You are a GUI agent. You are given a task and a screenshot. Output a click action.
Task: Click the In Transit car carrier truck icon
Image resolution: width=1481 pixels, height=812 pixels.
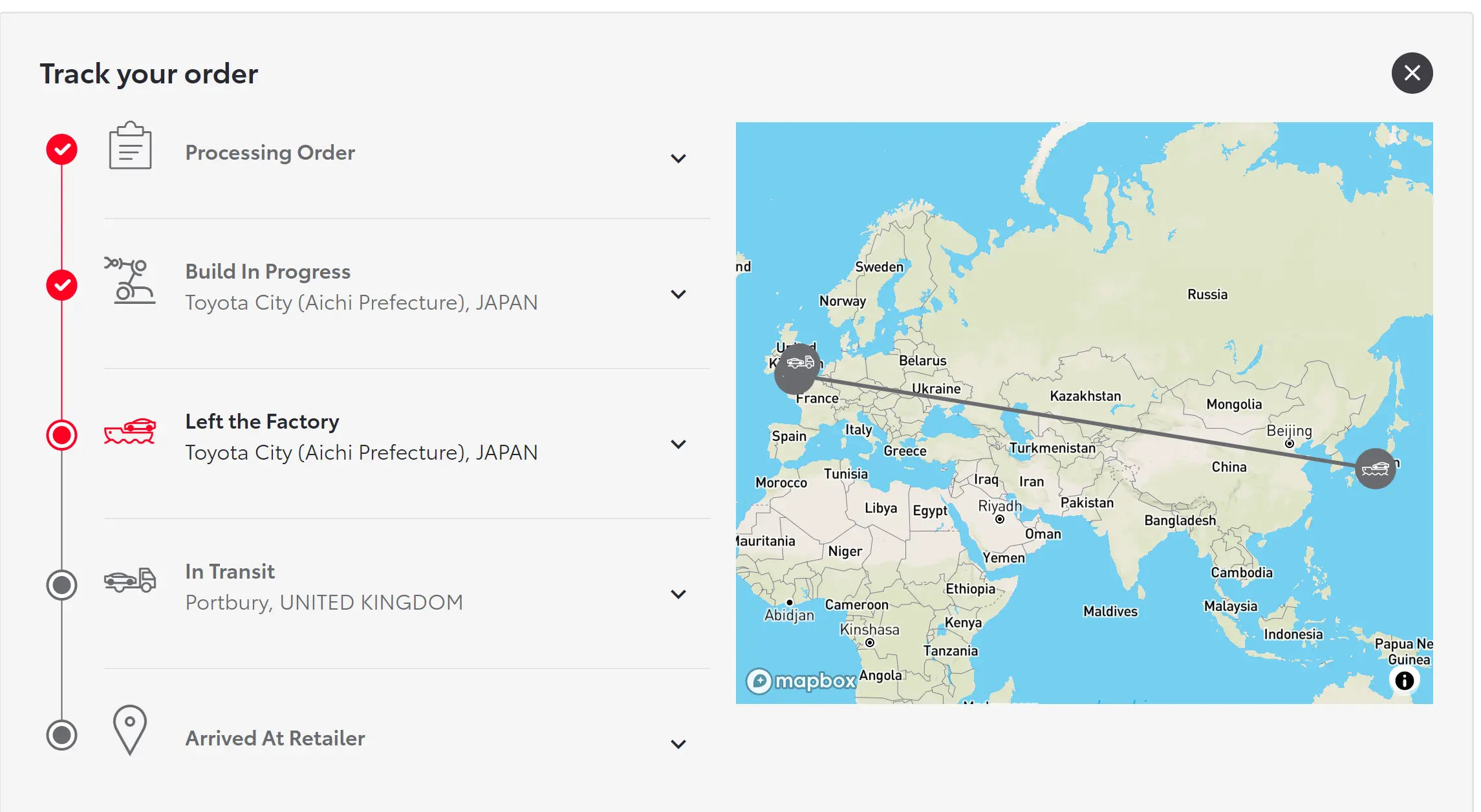(130, 580)
